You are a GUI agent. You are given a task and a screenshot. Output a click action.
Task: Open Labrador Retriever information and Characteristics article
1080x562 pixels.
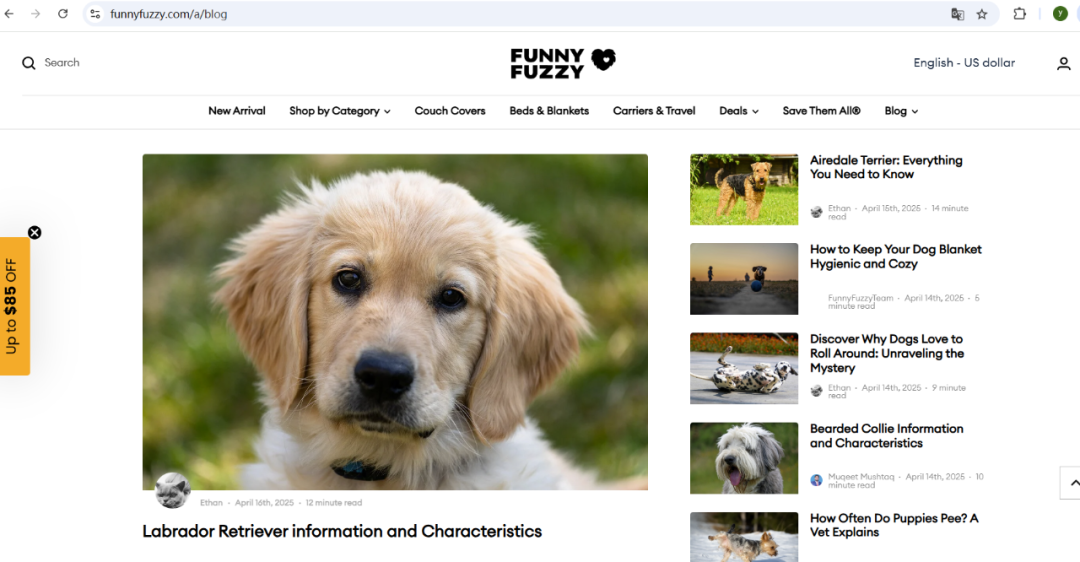click(342, 532)
